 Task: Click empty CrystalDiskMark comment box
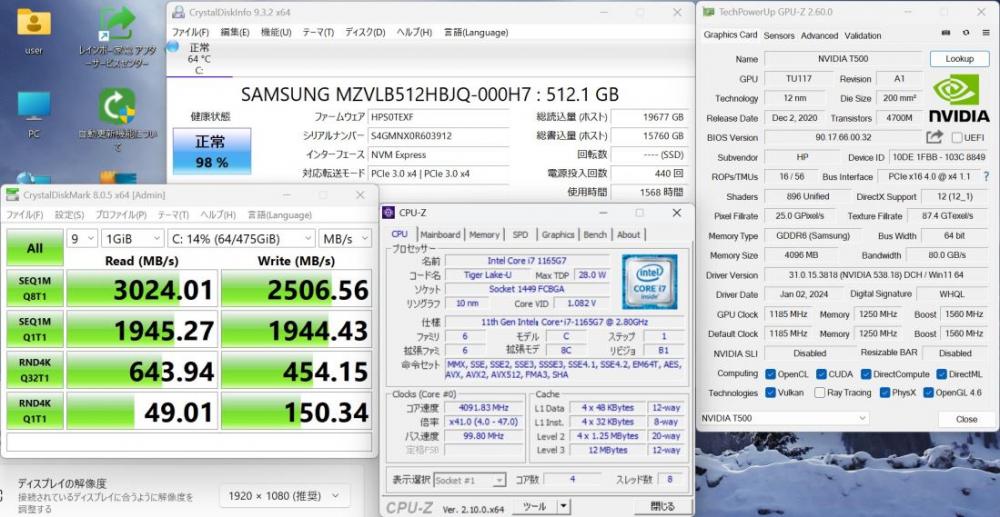click(x=189, y=441)
